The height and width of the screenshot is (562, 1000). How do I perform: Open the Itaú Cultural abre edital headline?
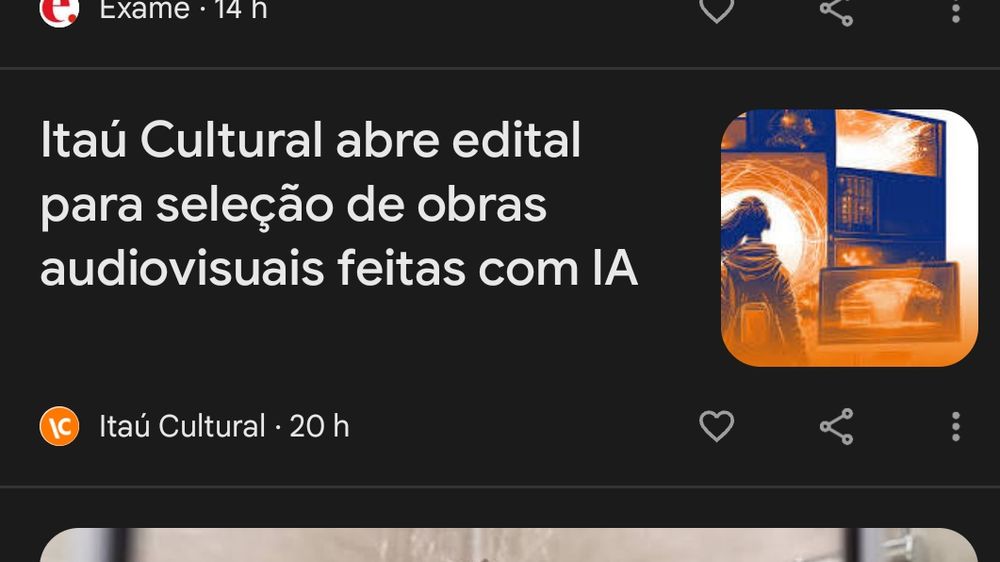click(339, 204)
